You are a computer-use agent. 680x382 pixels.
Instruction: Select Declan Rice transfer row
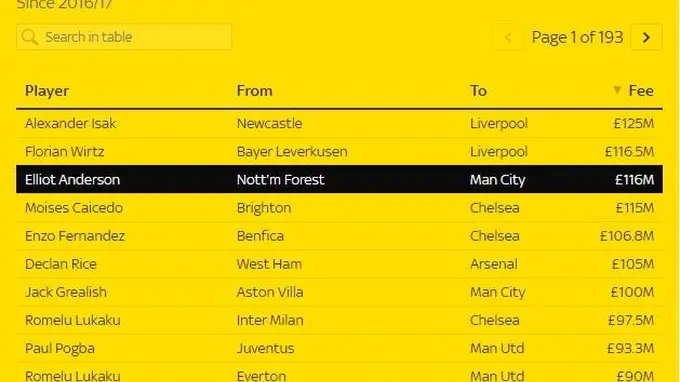(339, 264)
